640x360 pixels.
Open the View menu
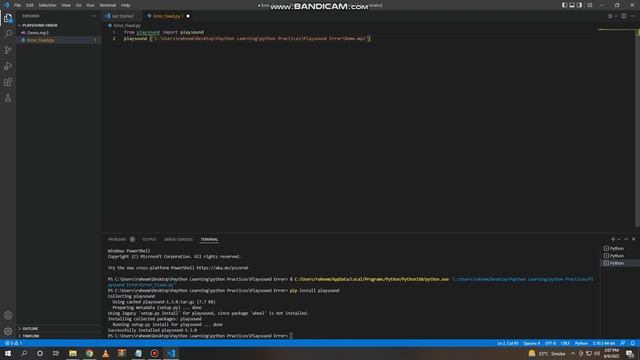click(x=66, y=5)
